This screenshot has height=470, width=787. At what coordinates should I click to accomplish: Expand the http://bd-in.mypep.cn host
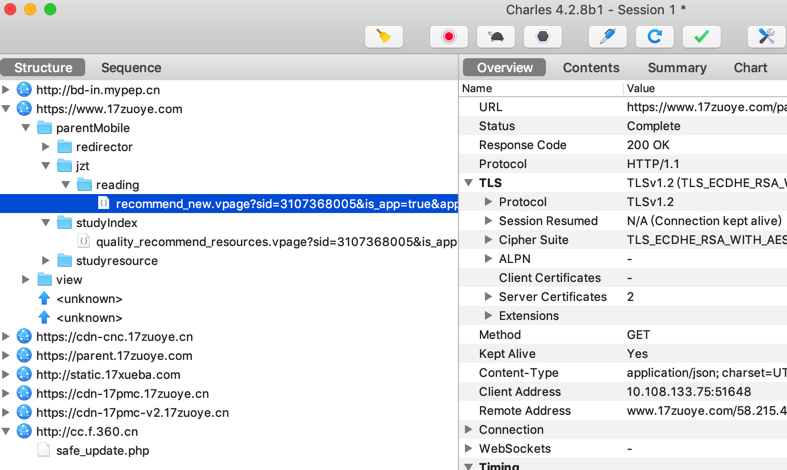[x=6, y=90]
